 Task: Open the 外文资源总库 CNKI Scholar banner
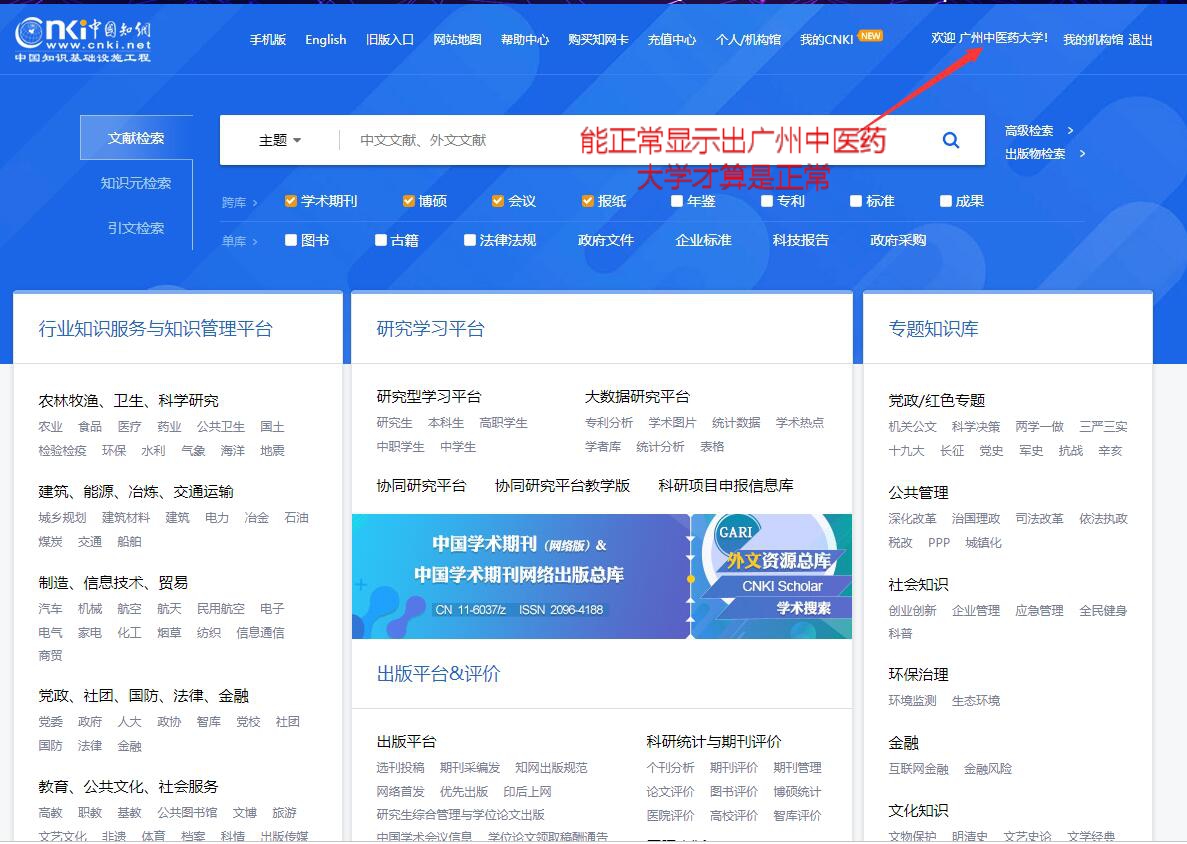click(772, 576)
